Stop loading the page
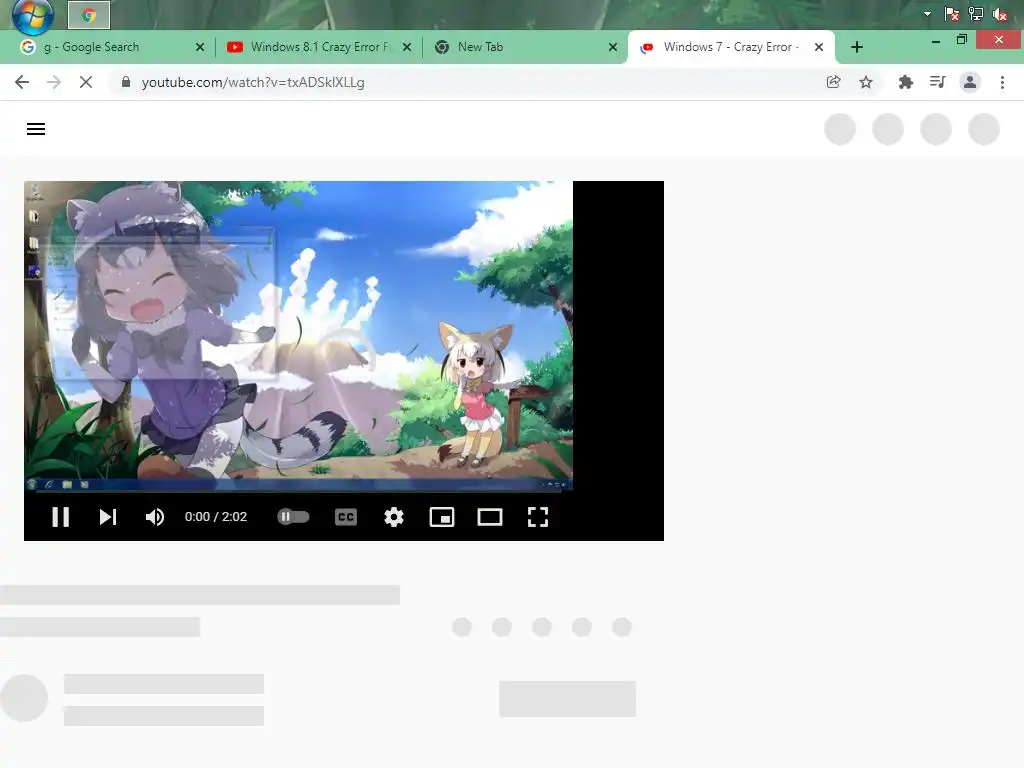The height and width of the screenshot is (768, 1024). click(86, 82)
